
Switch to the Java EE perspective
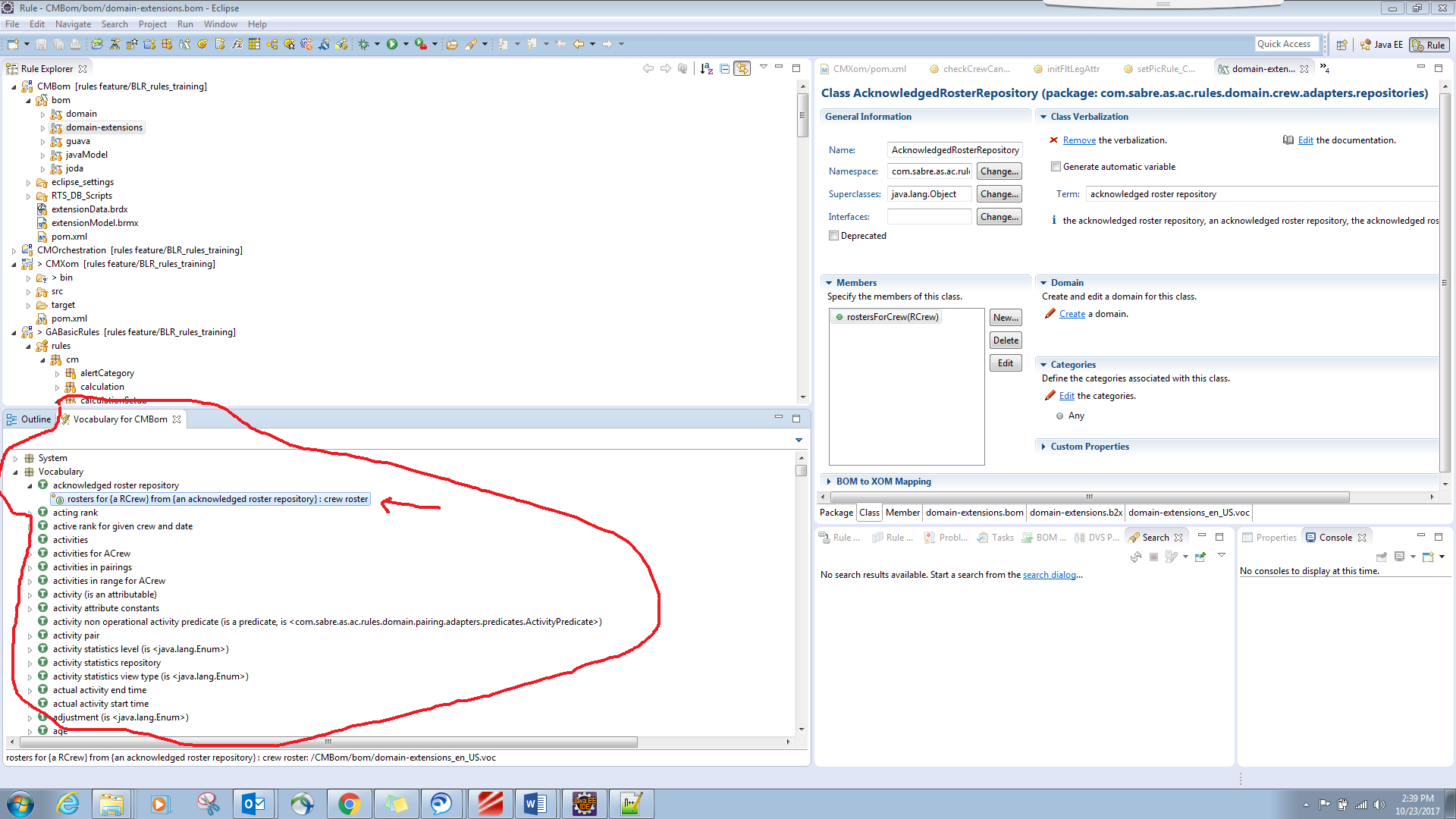1381,45
